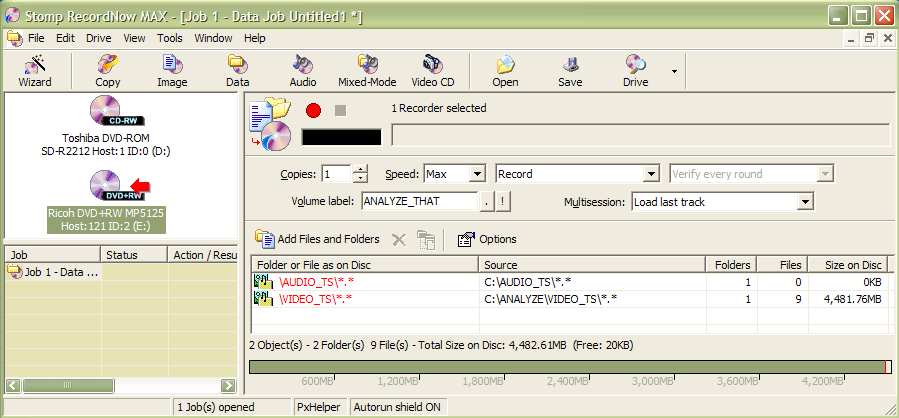Open the Drive toolbar tool
This screenshot has height=418, width=899.
click(635, 71)
